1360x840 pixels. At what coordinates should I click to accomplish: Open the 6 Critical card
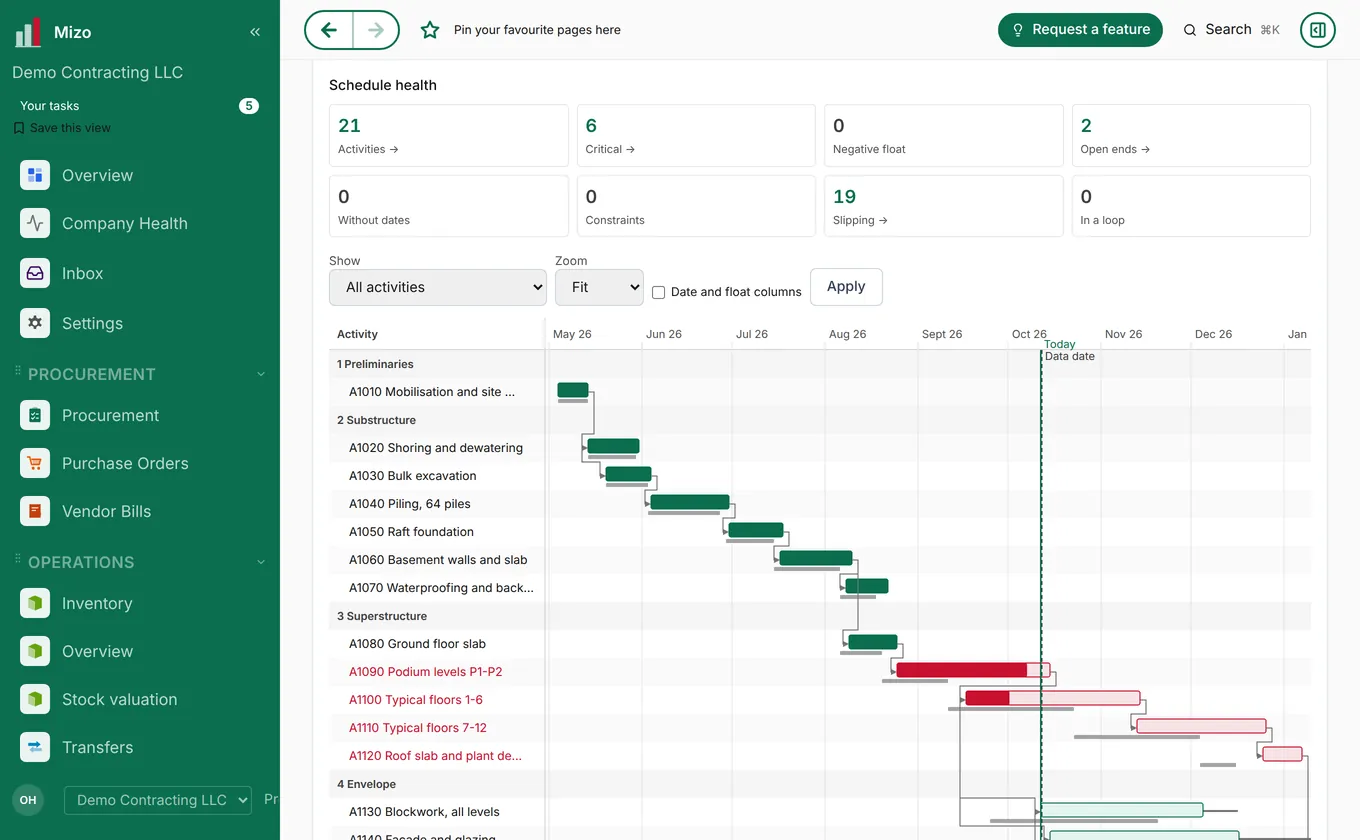click(x=696, y=135)
